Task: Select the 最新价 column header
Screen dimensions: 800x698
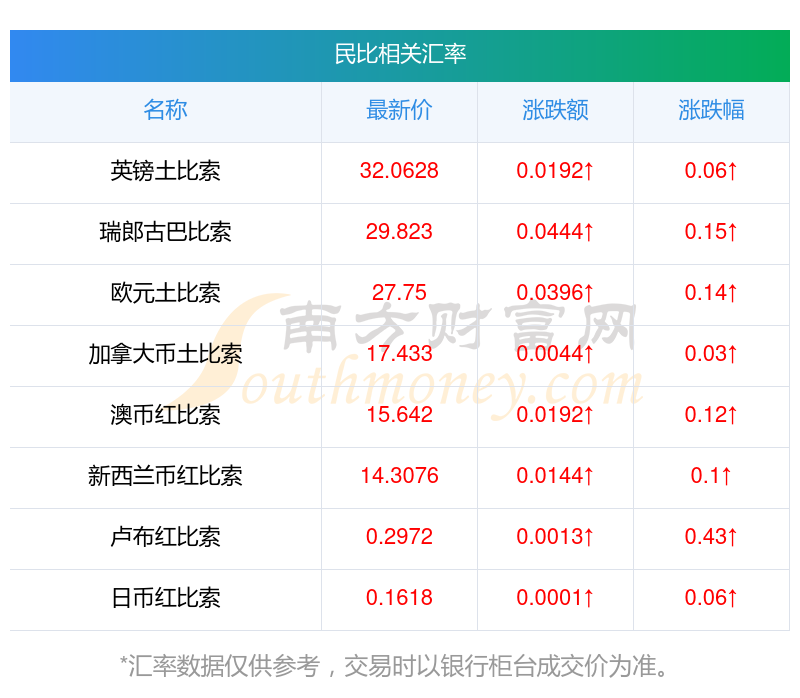Action: [x=399, y=110]
